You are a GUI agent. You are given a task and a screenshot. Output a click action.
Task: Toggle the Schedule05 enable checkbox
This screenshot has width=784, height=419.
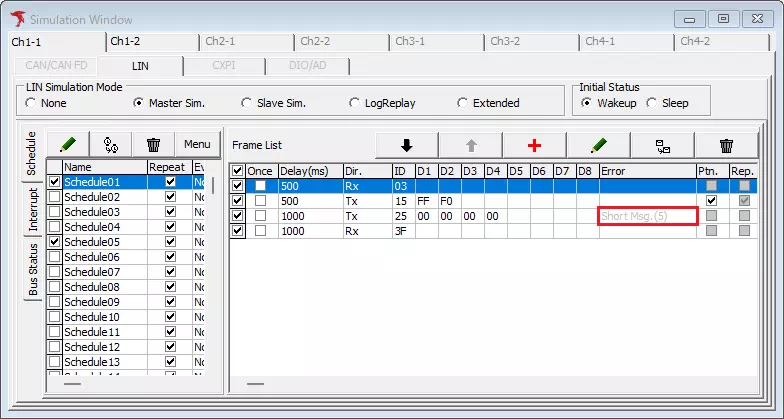pyautogui.click(x=54, y=242)
